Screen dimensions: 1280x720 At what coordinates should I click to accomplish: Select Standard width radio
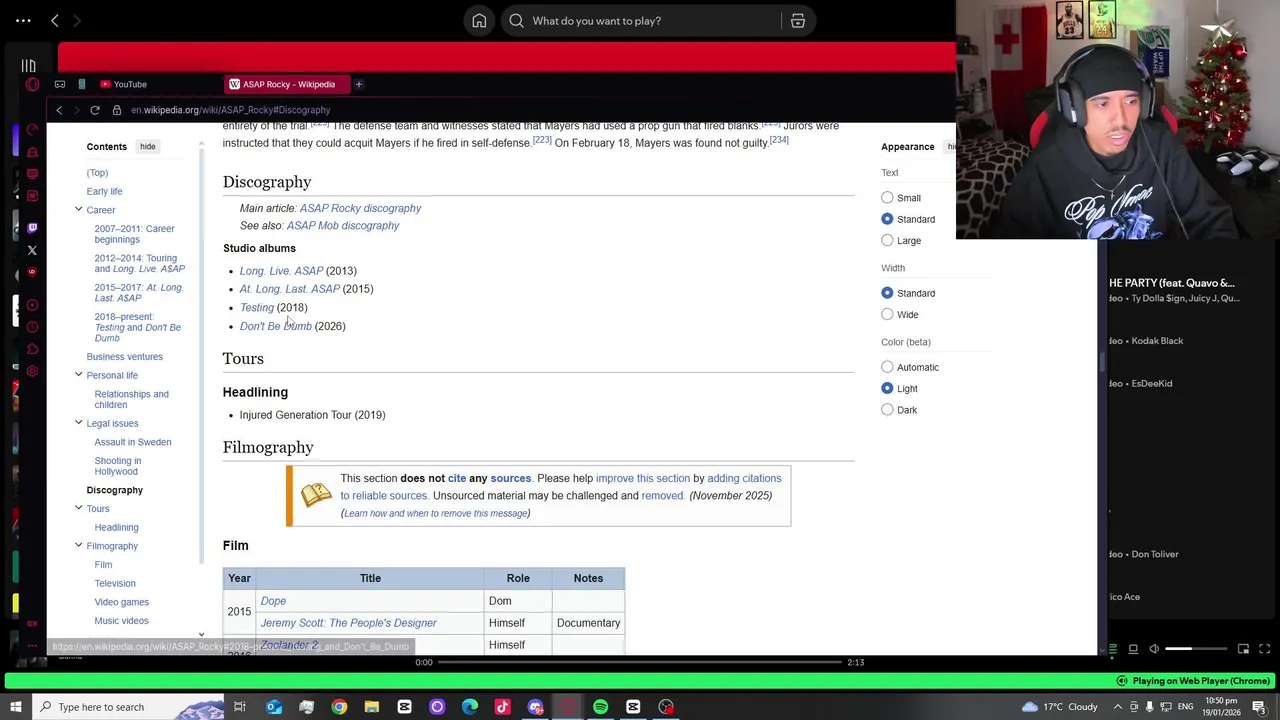pyautogui.click(x=887, y=293)
